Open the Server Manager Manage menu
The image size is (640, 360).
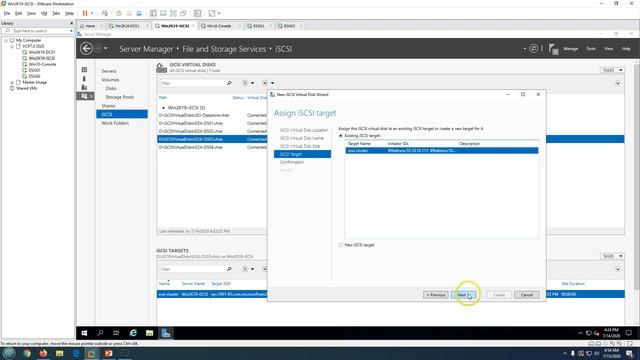pos(571,49)
